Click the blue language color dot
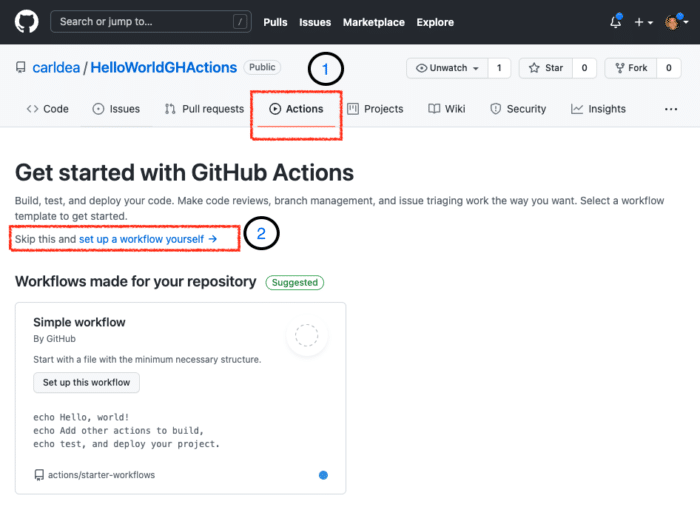 pos(323,475)
